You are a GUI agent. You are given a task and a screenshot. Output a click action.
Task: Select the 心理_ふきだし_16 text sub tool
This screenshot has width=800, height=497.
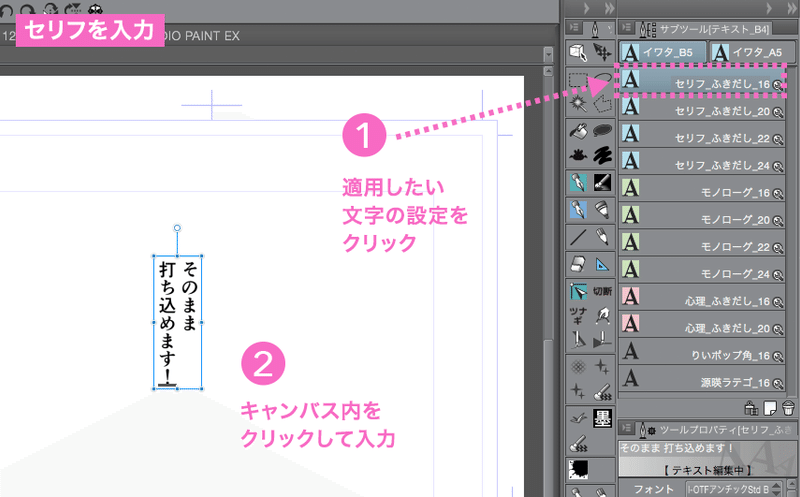point(702,297)
